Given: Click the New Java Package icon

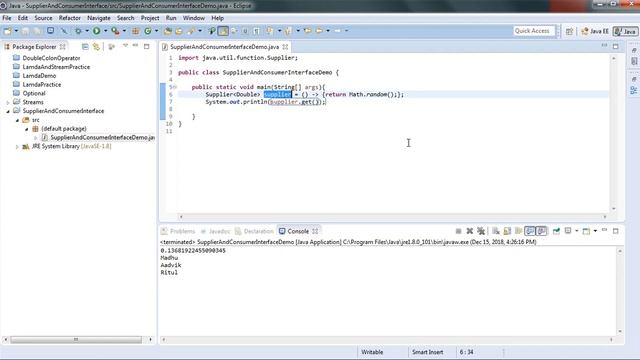Looking at the screenshot, I should click(136, 31).
